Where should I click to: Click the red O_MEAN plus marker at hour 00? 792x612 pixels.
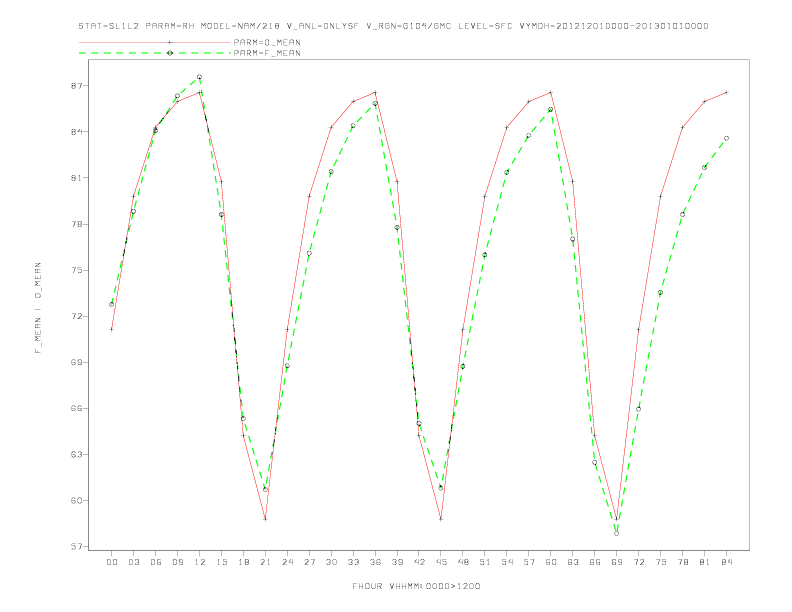tap(111, 329)
